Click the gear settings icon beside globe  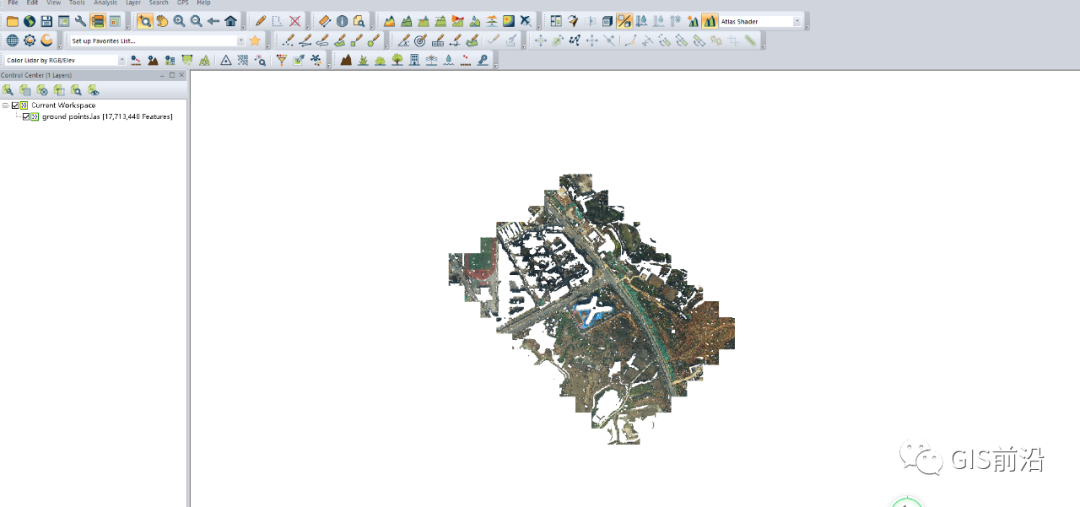(29, 41)
